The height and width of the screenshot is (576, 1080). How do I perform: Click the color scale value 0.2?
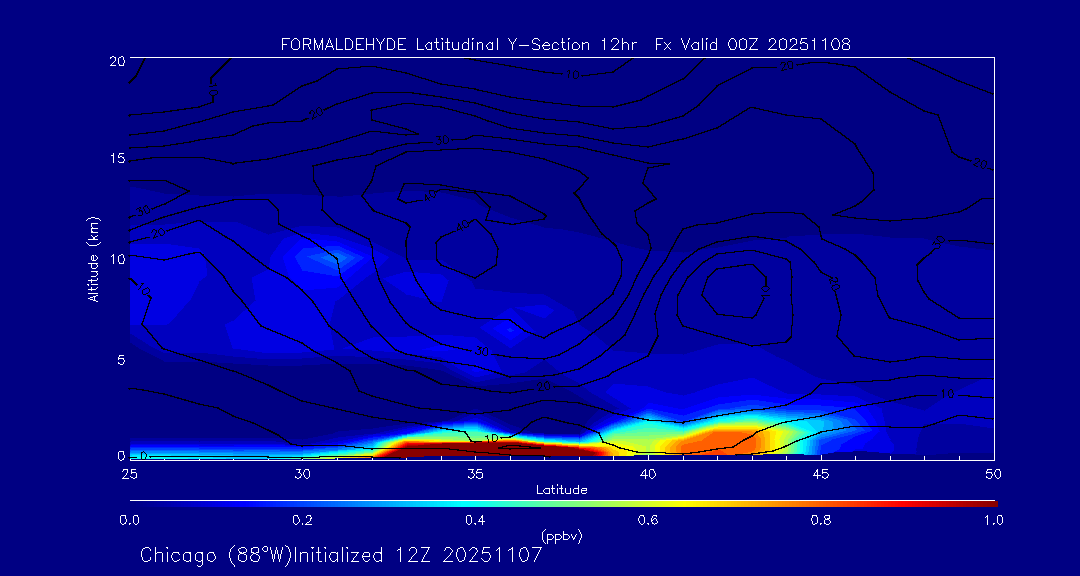[x=302, y=520]
